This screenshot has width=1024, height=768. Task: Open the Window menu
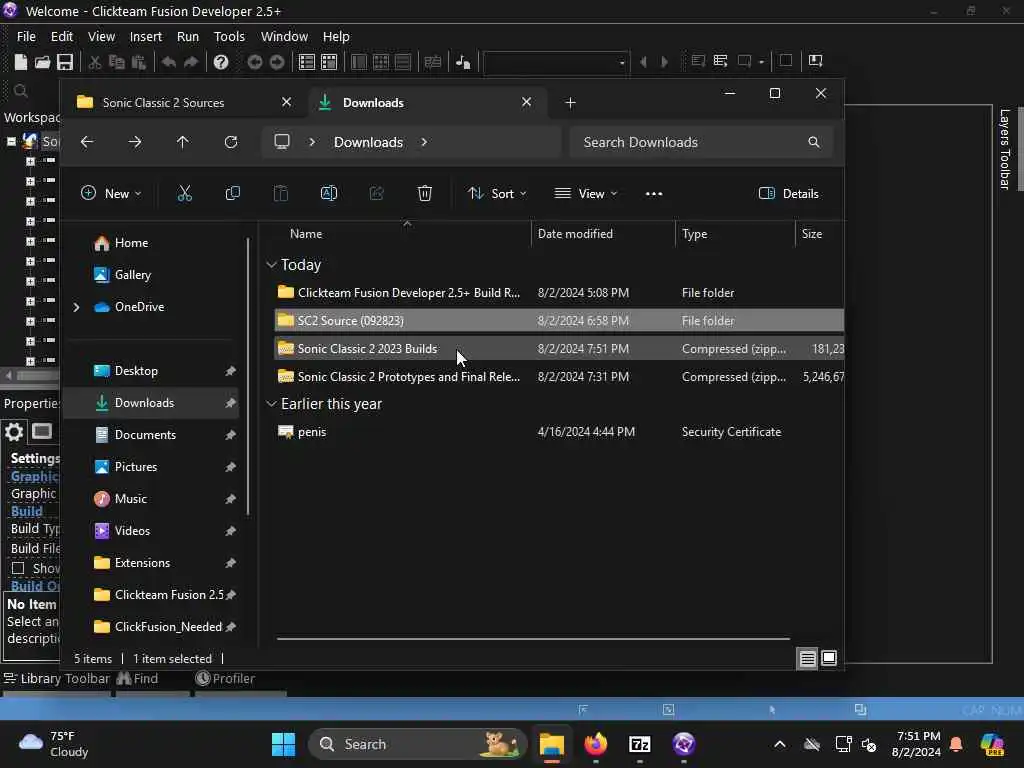coord(284,37)
